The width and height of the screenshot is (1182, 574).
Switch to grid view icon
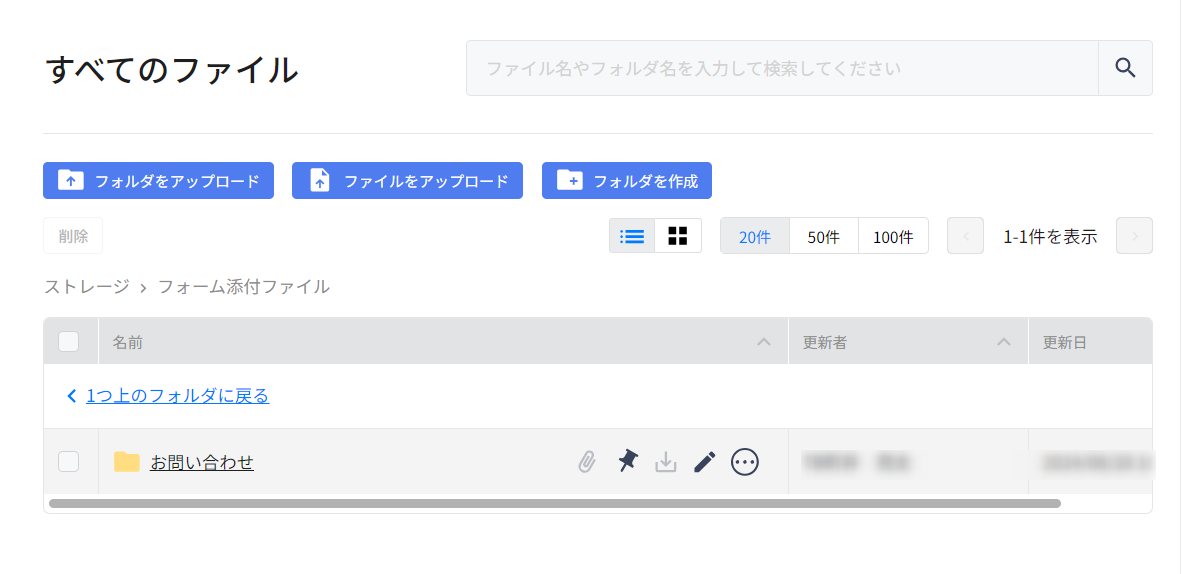point(678,236)
